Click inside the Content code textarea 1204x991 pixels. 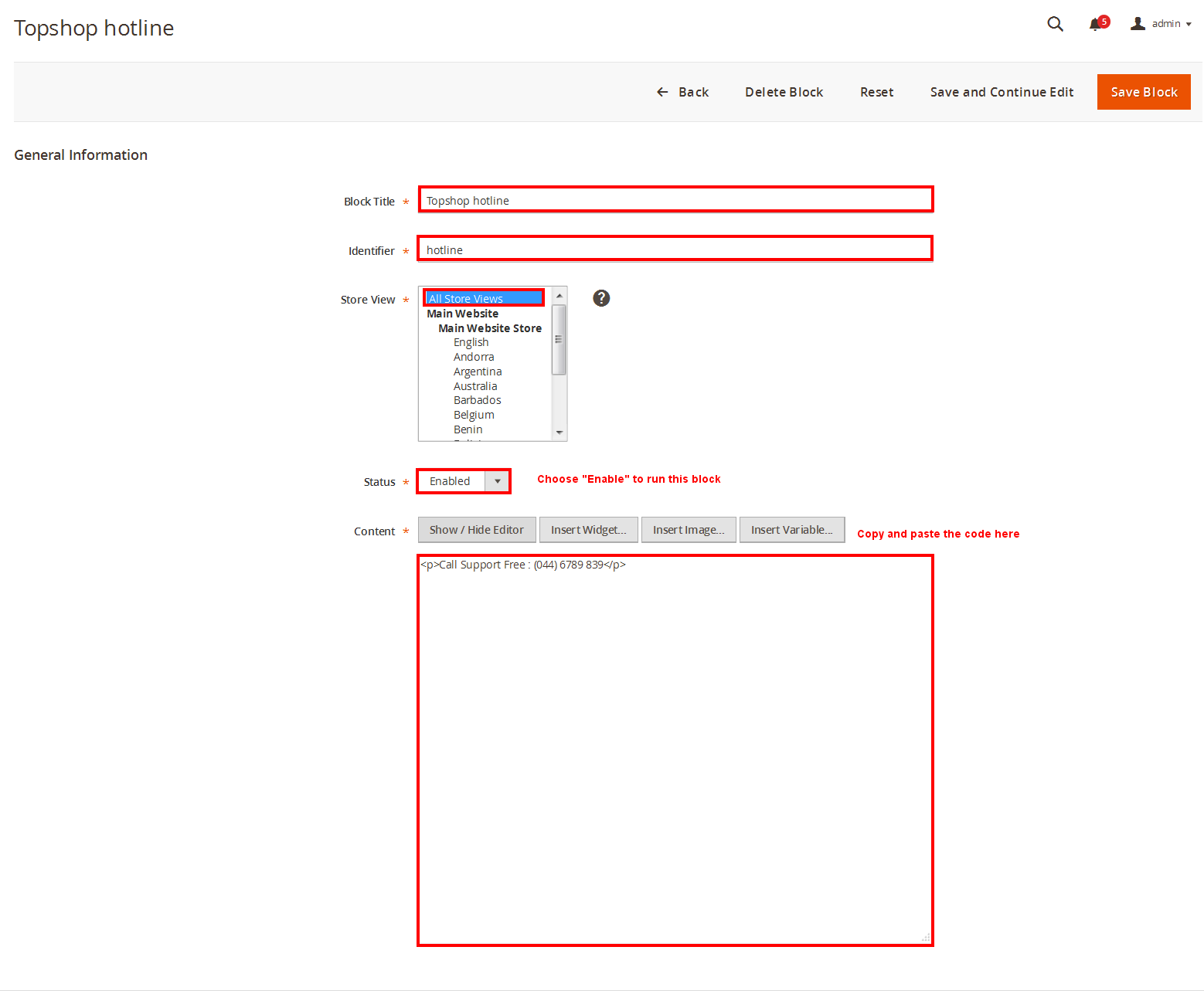point(675,750)
